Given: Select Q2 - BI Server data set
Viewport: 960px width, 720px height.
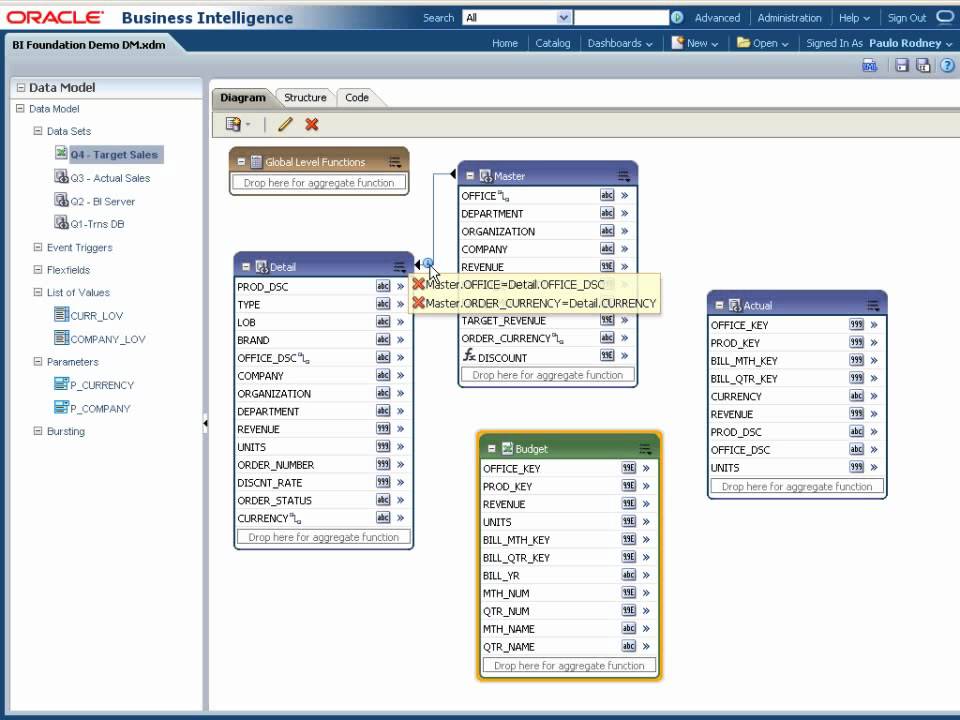Looking at the screenshot, I should coord(102,201).
